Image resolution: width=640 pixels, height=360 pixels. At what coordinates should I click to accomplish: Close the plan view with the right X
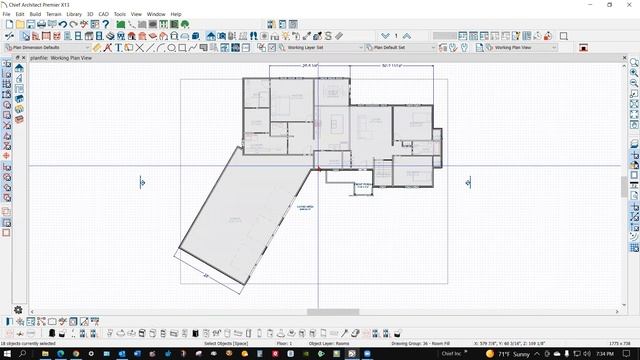[x=624, y=58]
